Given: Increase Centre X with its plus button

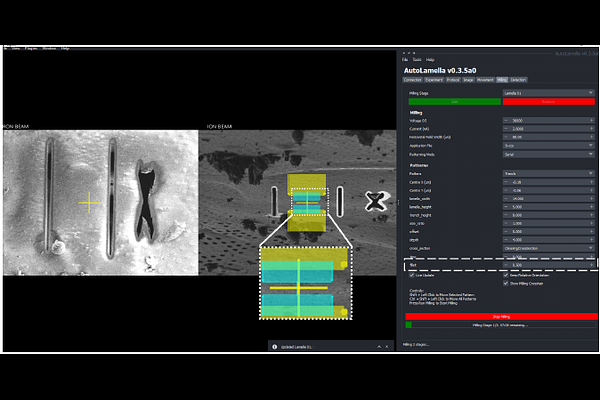Looking at the screenshot, I should click(x=591, y=182).
